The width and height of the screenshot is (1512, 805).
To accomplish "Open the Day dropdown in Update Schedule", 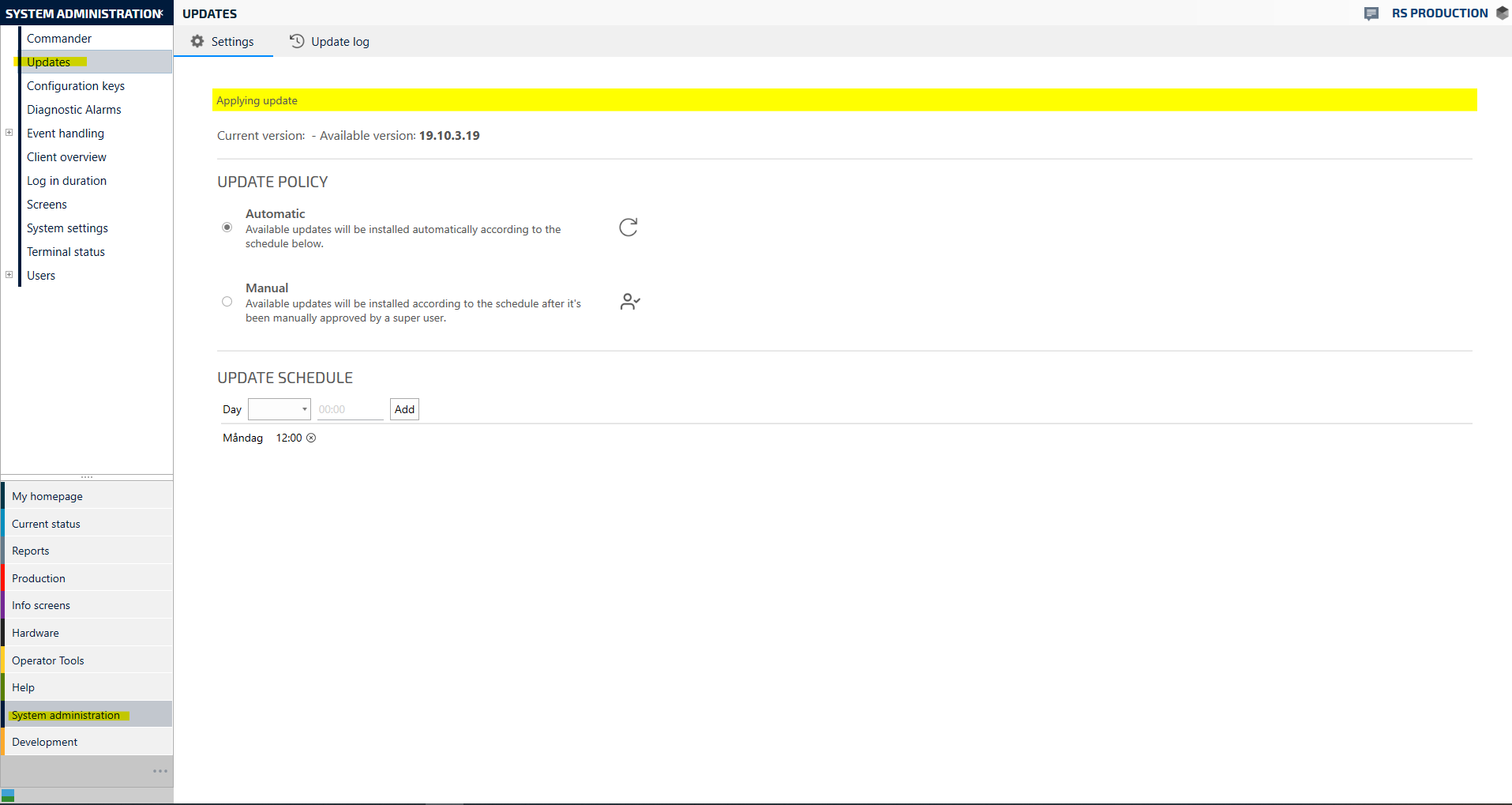I will (280, 409).
